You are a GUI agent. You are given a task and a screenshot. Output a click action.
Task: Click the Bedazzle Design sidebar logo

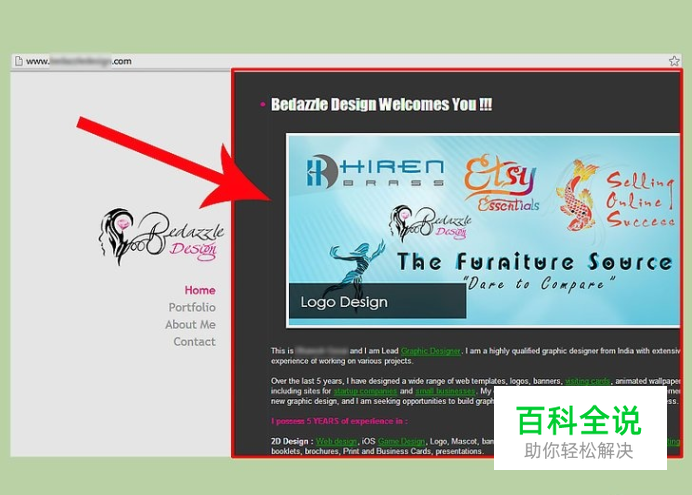click(161, 236)
